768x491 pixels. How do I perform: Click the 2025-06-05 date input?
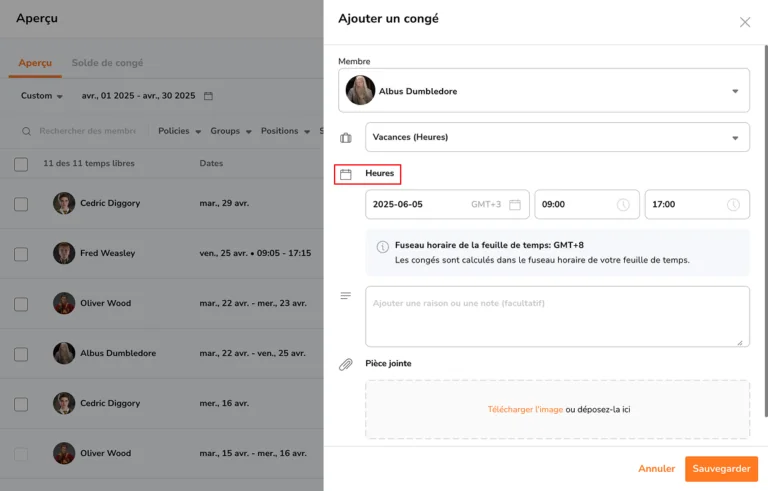point(447,204)
